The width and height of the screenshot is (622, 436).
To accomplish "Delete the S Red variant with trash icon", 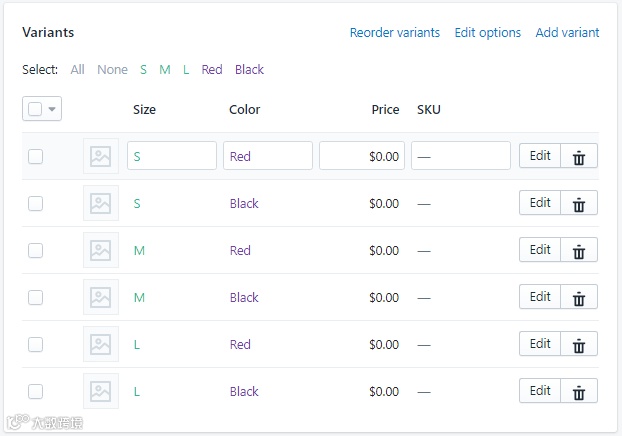I will pyautogui.click(x=578, y=156).
